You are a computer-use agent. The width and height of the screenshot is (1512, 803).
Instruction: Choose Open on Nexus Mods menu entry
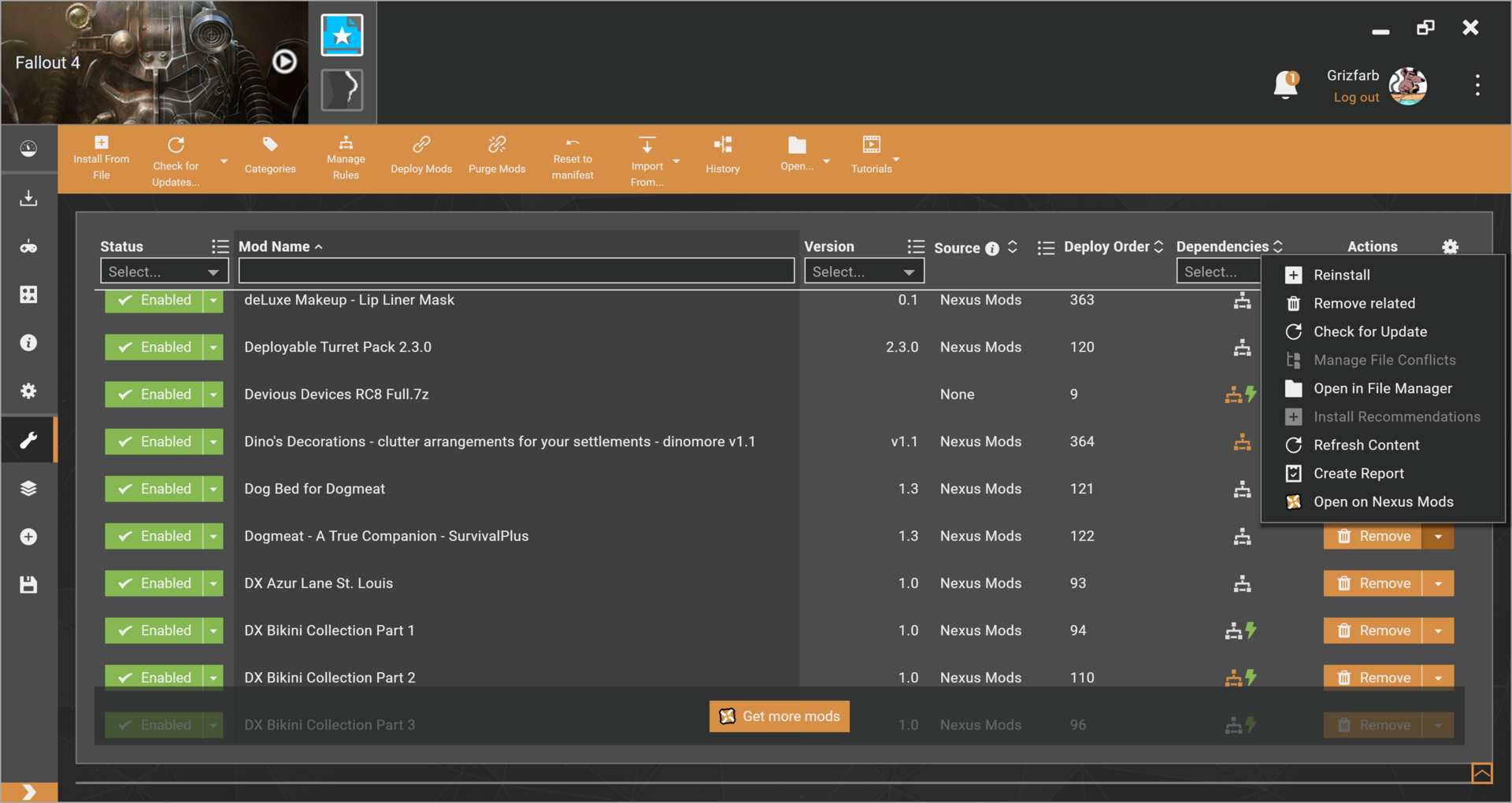tap(1383, 501)
